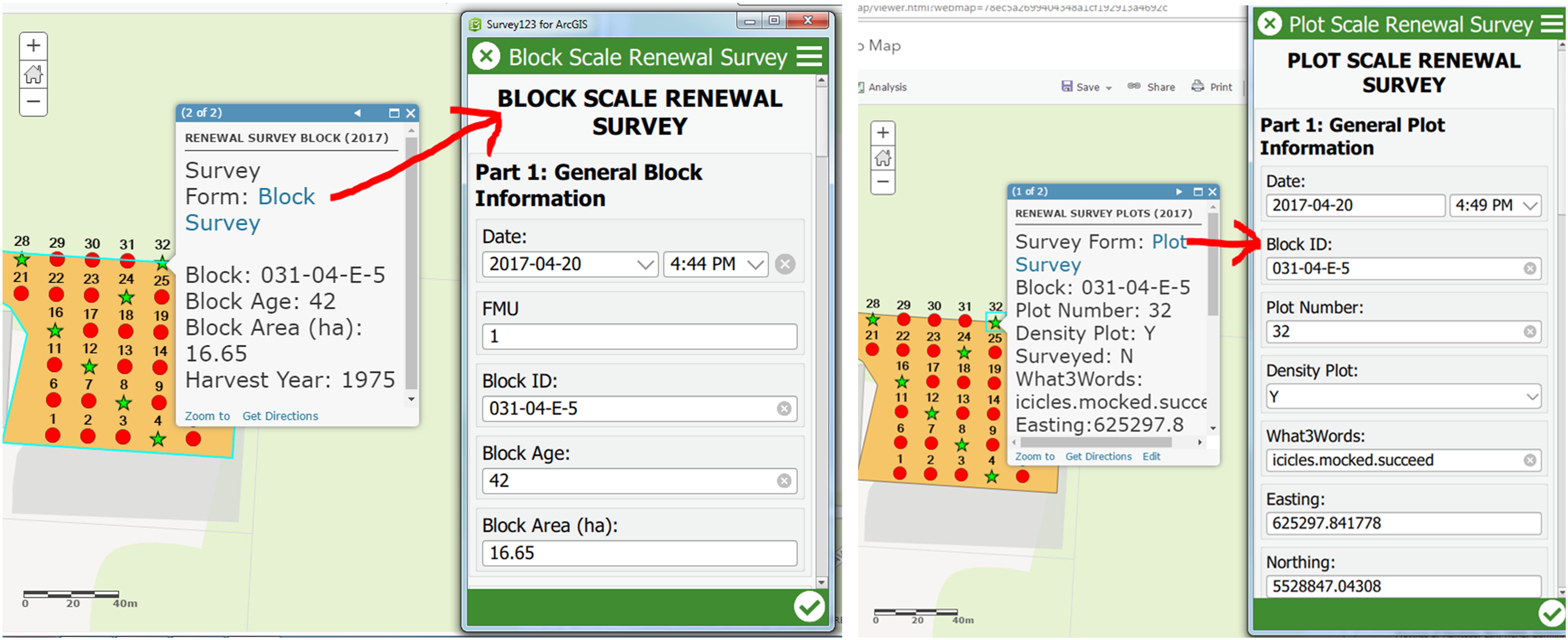Screen dimensions: 1568x640
Task: Click the green star at plot 32 on the left map
Action: click(x=162, y=263)
